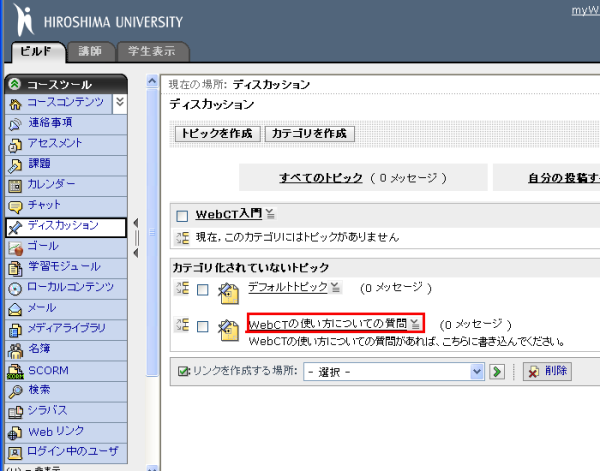The height and width of the screenshot is (471, 600).
Task: Click the myWebCT link at top right
Action: point(585,10)
